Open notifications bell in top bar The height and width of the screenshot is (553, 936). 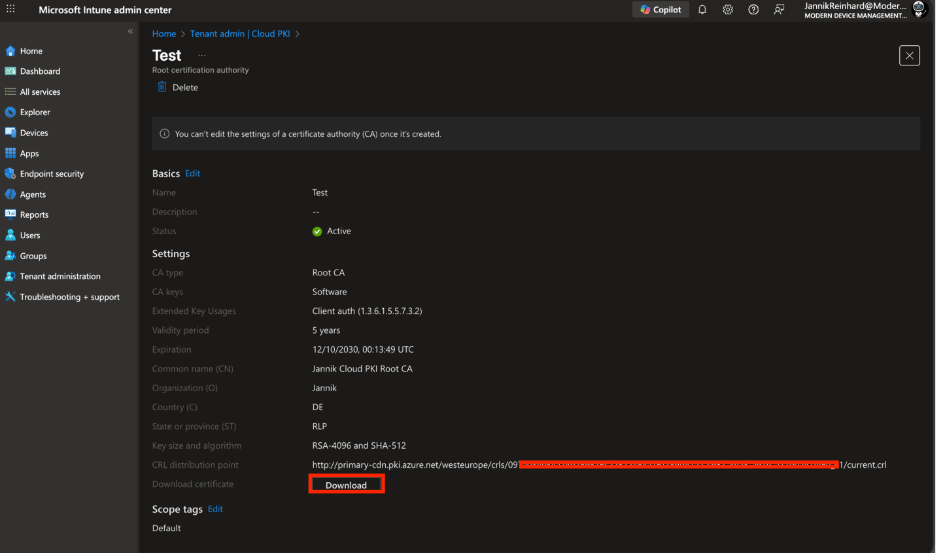[702, 10]
